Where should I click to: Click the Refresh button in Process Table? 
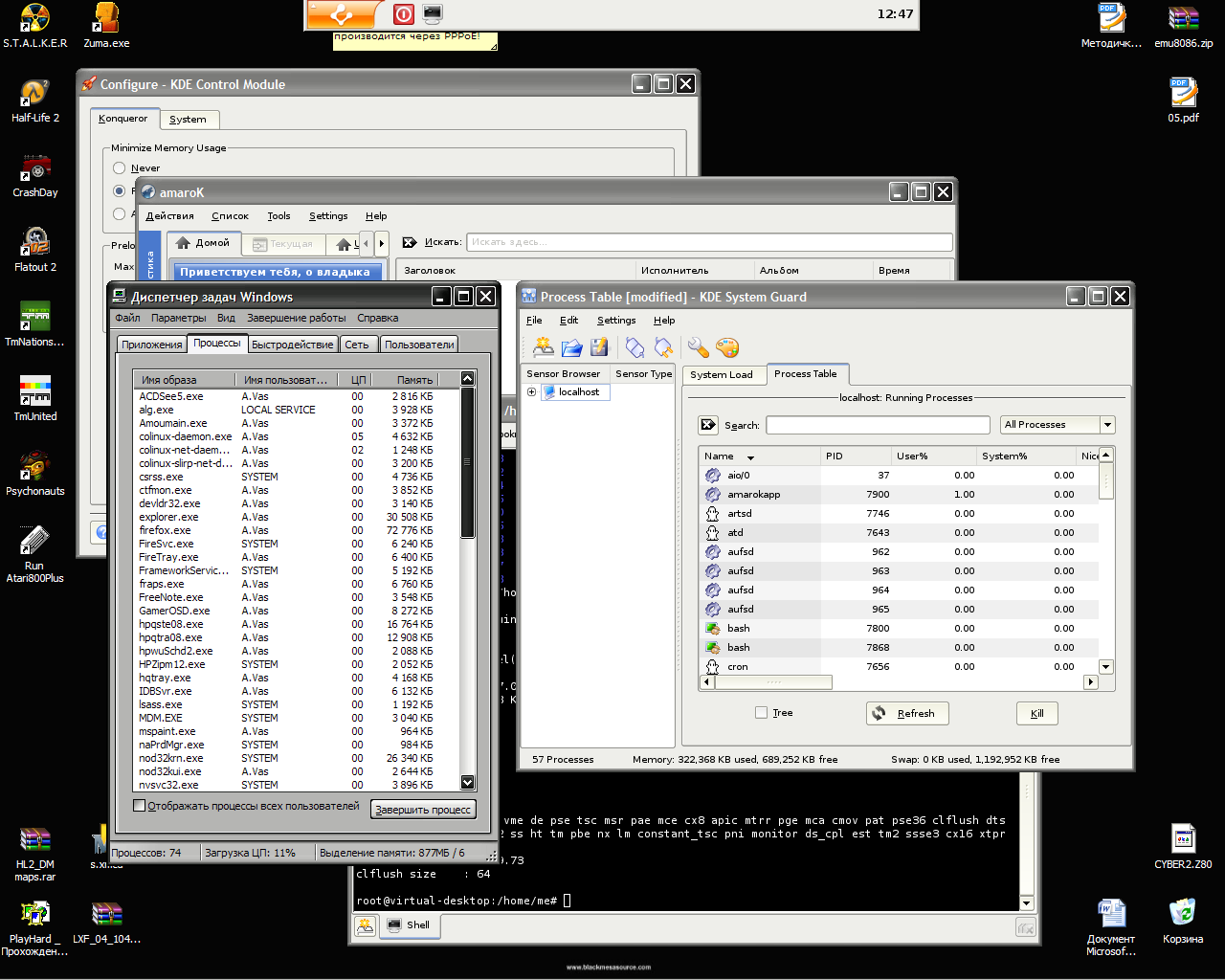[907, 713]
